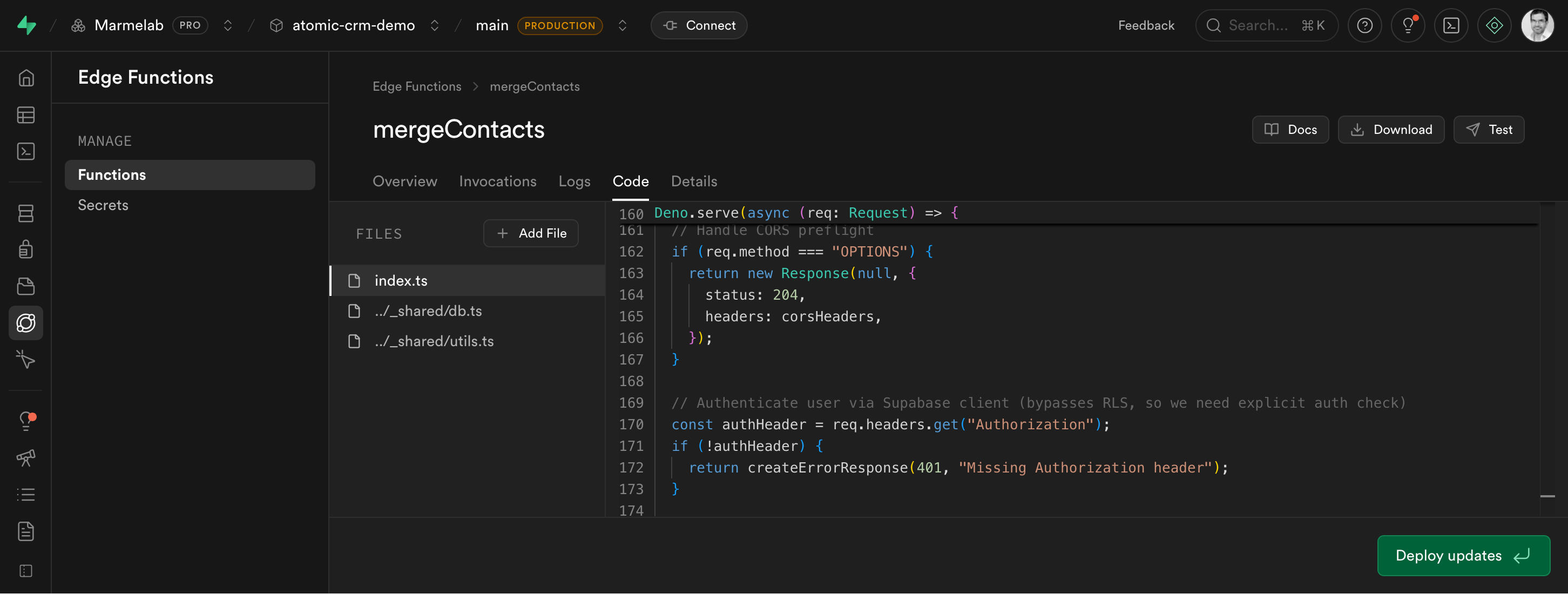Click the Deploy updates button

pos(1463,556)
